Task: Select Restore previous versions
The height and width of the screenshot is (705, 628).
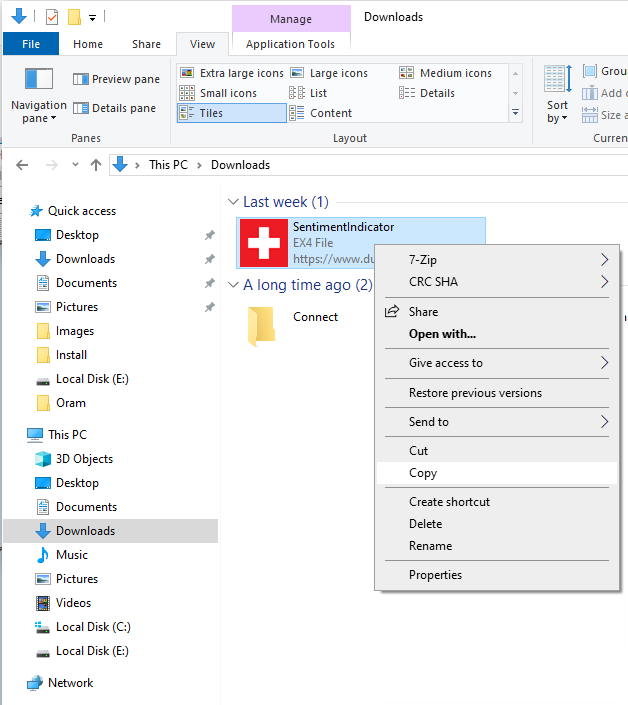Action: [497, 393]
